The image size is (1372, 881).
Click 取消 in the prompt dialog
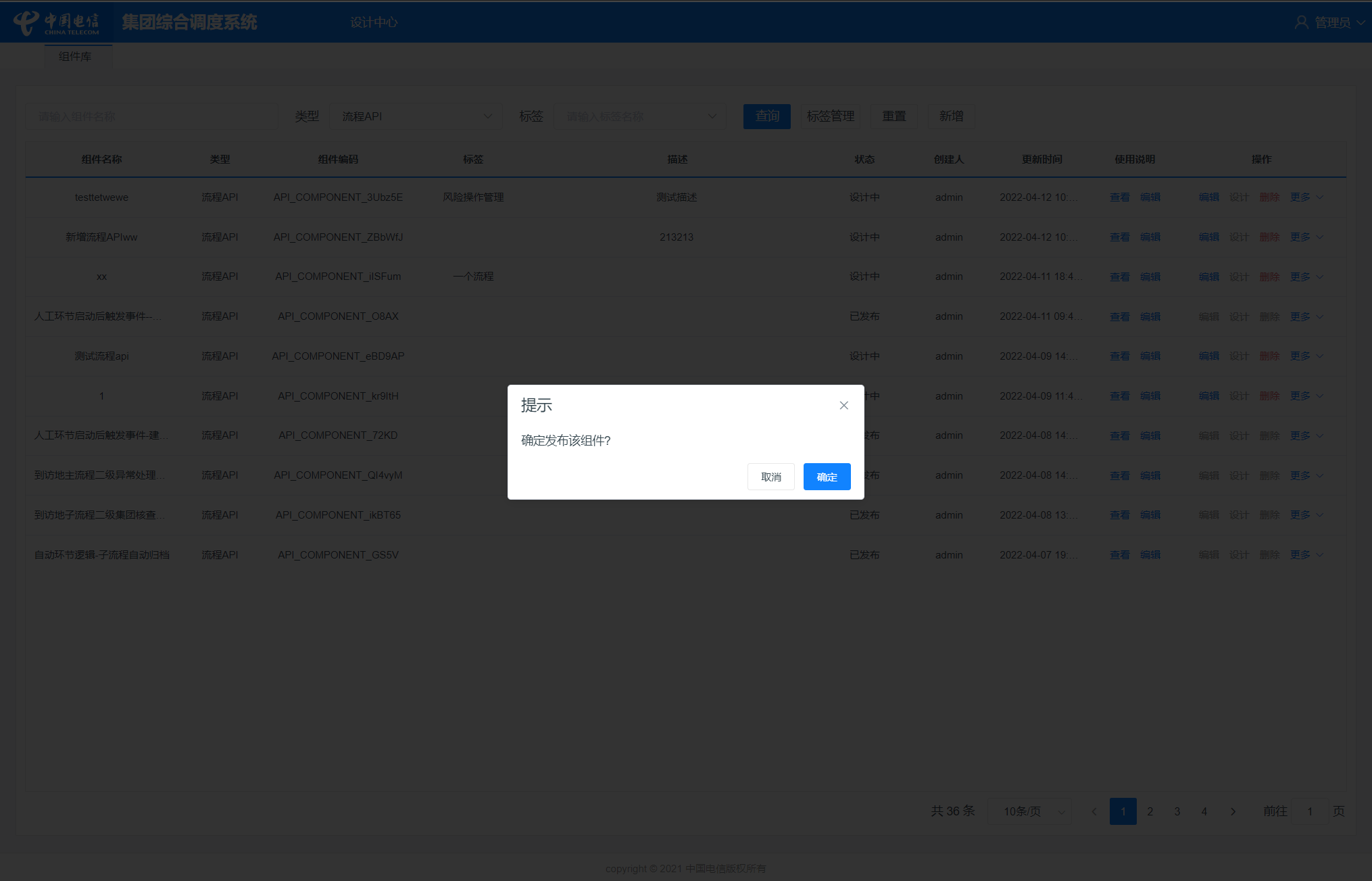click(x=770, y=477)
